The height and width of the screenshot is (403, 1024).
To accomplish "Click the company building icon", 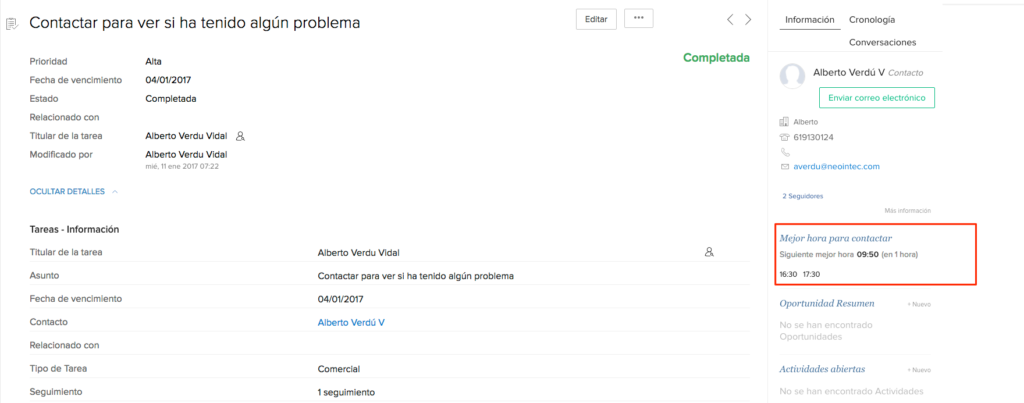I will pos(784,122).
